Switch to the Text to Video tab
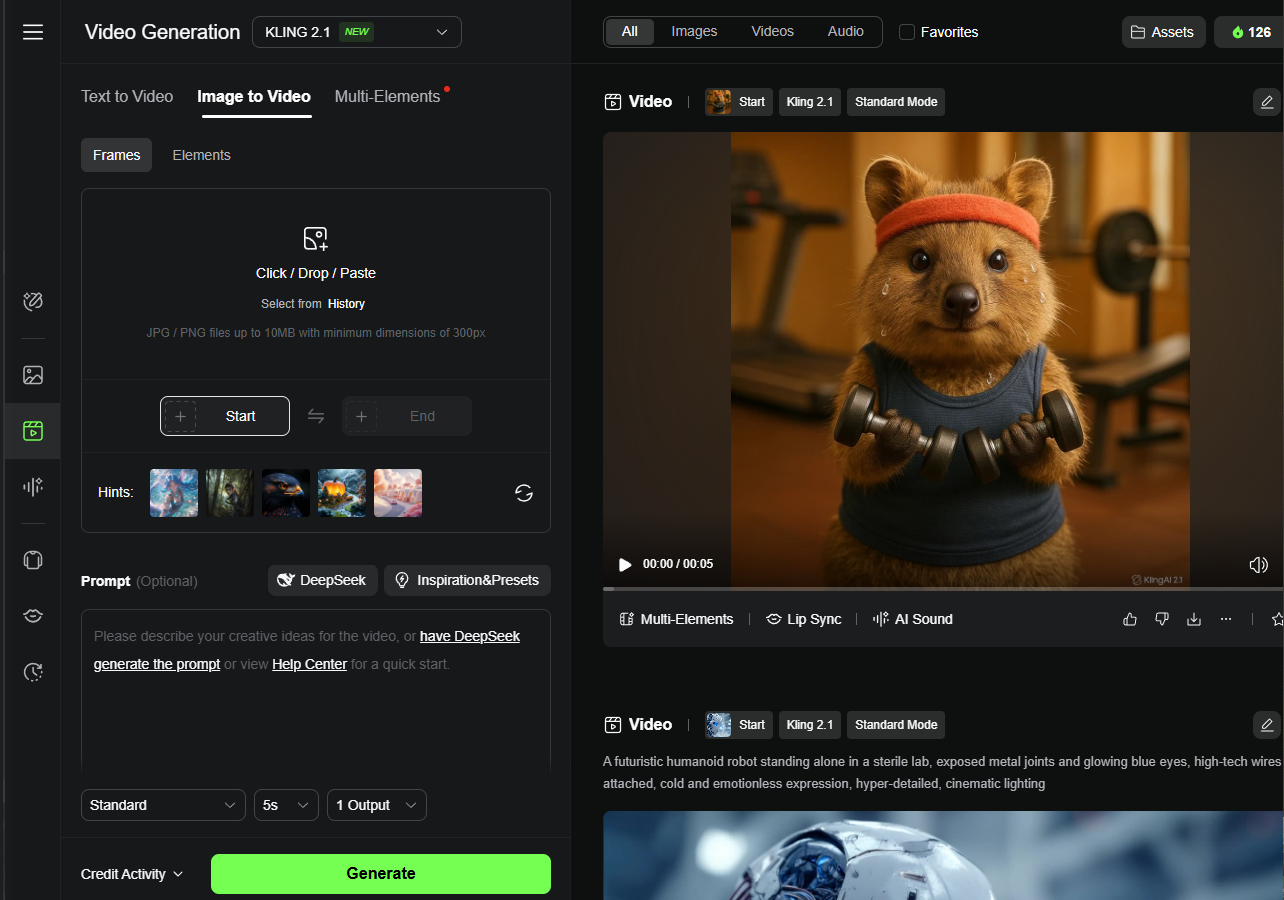1284x900 pixels. [127, 96]
